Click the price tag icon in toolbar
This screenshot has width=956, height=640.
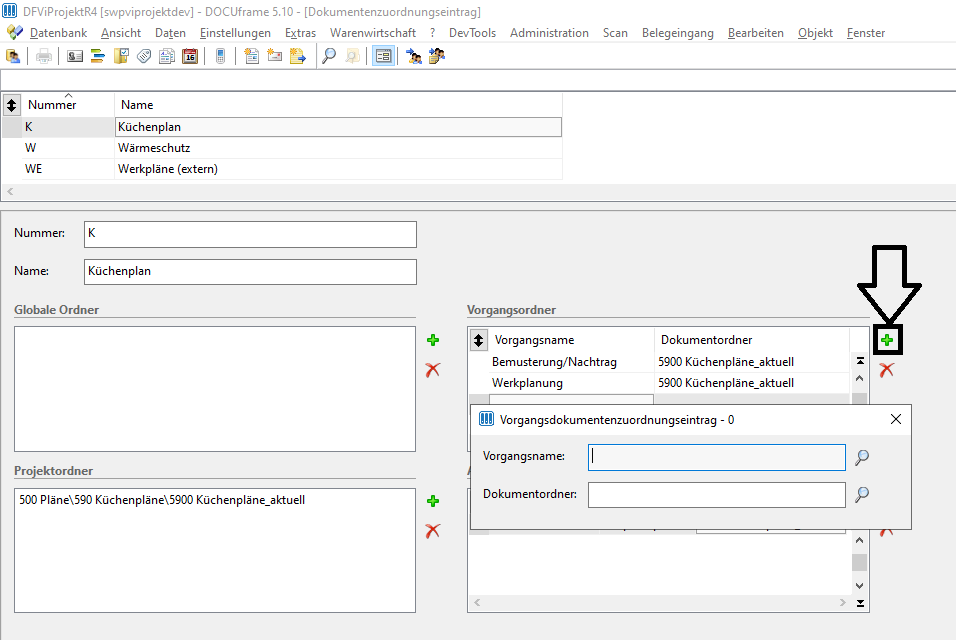144,57
